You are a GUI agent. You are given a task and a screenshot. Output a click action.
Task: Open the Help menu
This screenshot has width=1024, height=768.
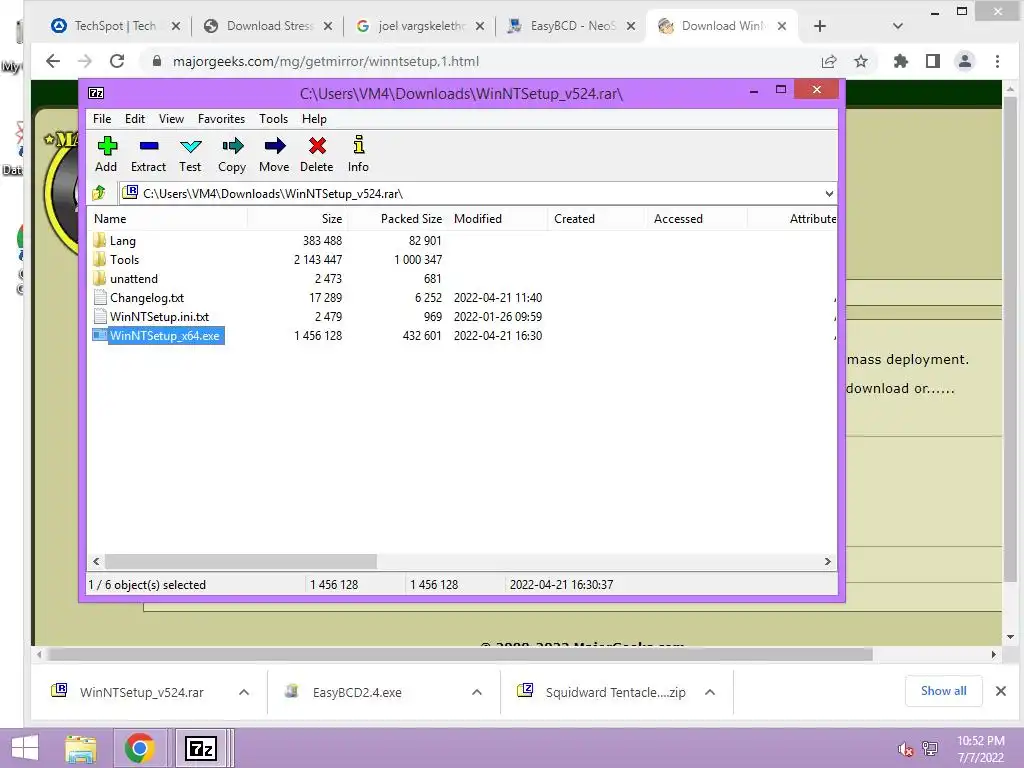coord(314,119)
